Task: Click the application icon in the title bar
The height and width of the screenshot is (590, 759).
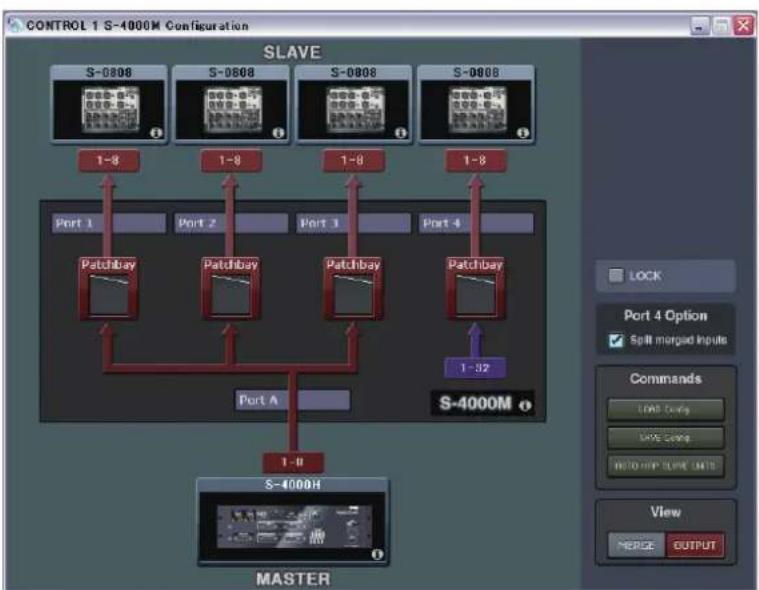Action: coord(15,25)
